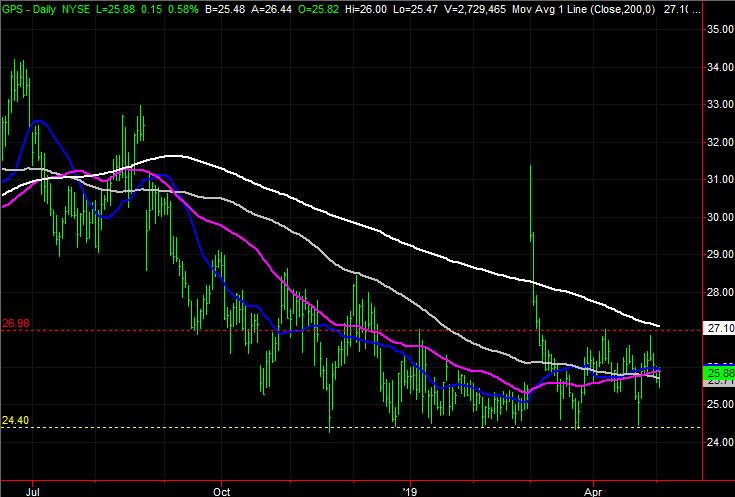Click the GPS ticker symbol in header
This screenshot has height=497, width=735.
[x=15, y=7]
